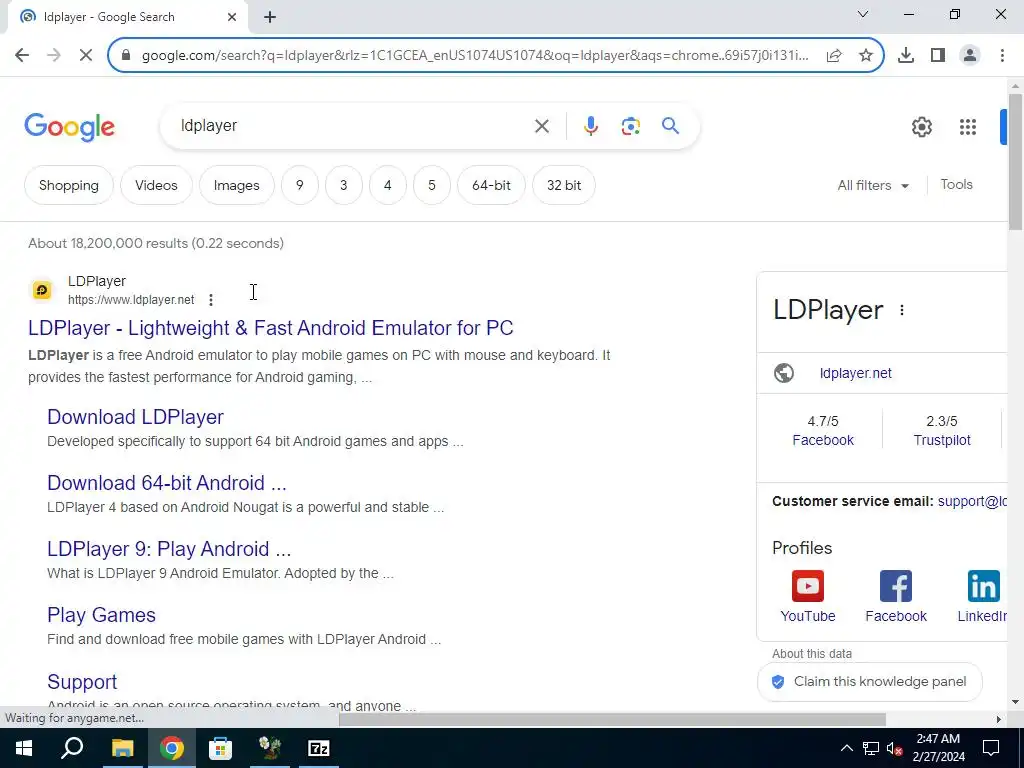The height and width of the screenshot is (768, 1024).
Task: Open network status tray icon
Action: click(x=871, y=748)
